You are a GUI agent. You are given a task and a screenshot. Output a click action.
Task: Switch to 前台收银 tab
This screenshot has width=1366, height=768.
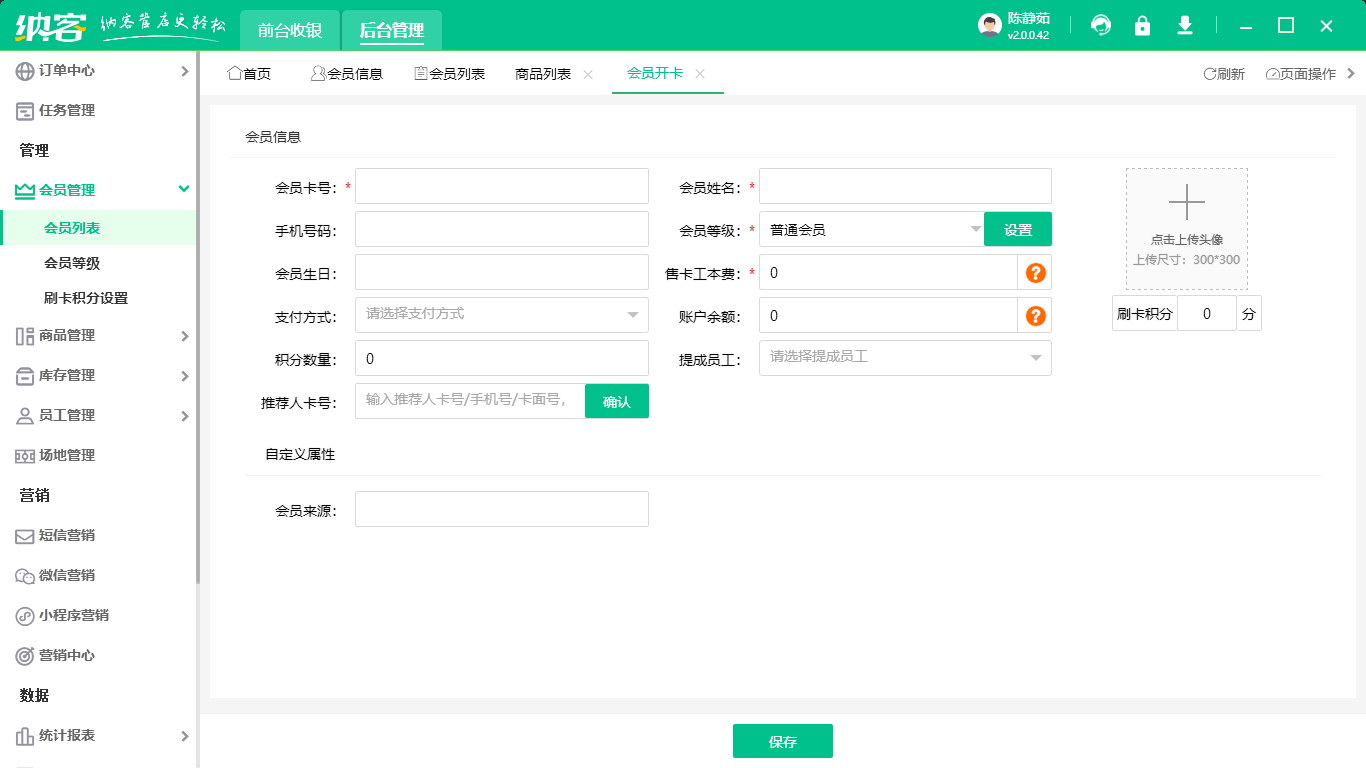pyautogui.click(x=290, y=30)
